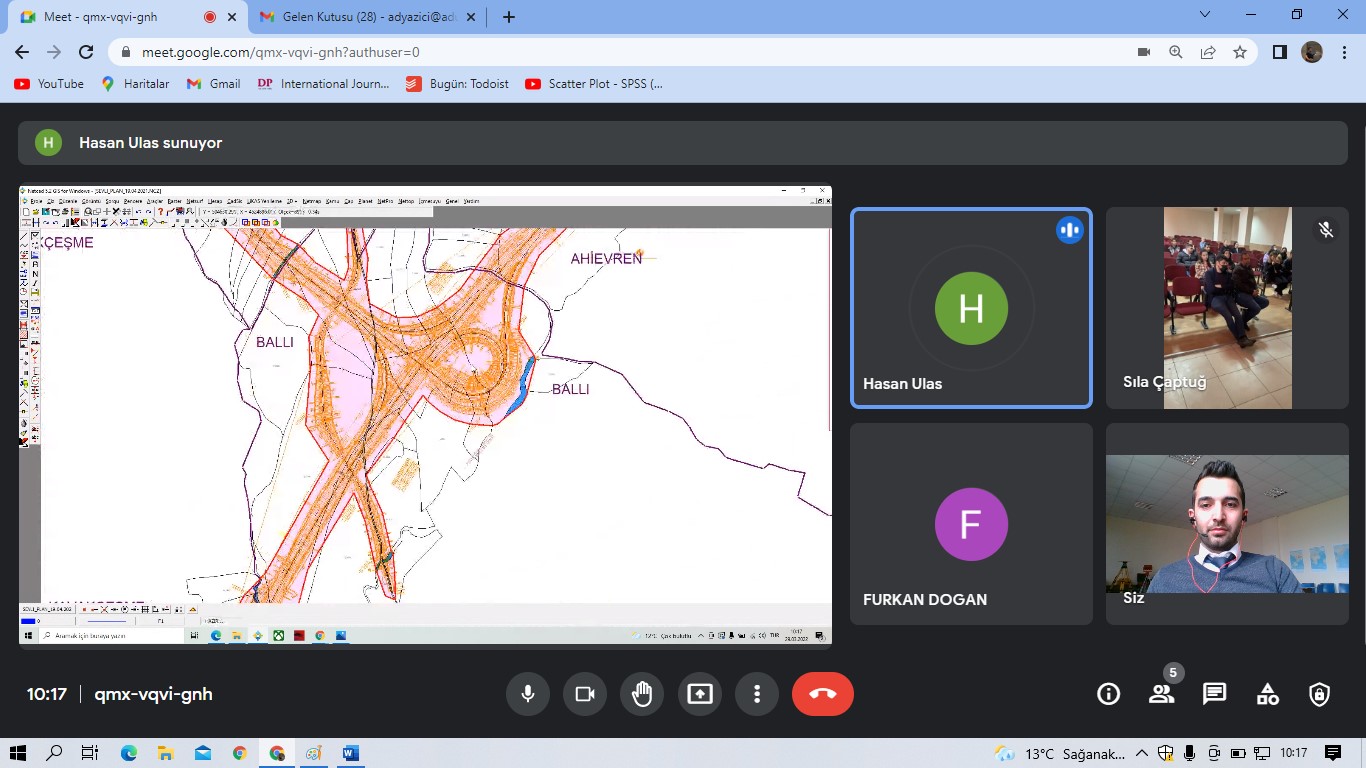
Task: Click the address bar URL field
Action: click(600, 52)
